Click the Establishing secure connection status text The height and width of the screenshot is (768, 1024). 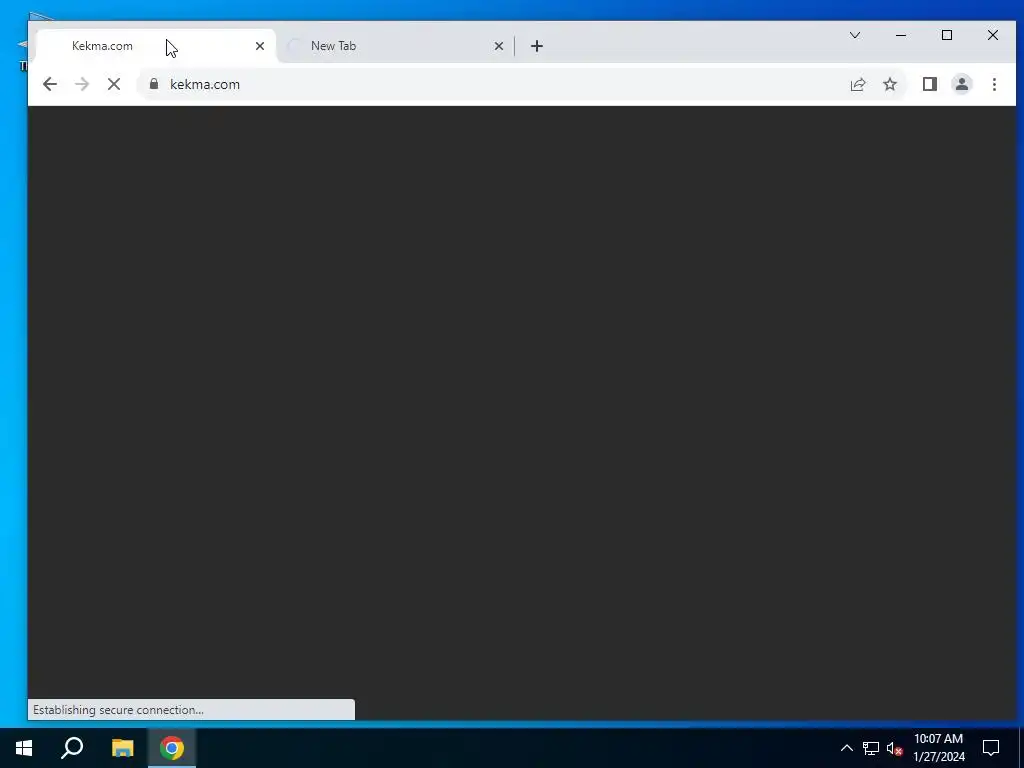coord(118,710)
